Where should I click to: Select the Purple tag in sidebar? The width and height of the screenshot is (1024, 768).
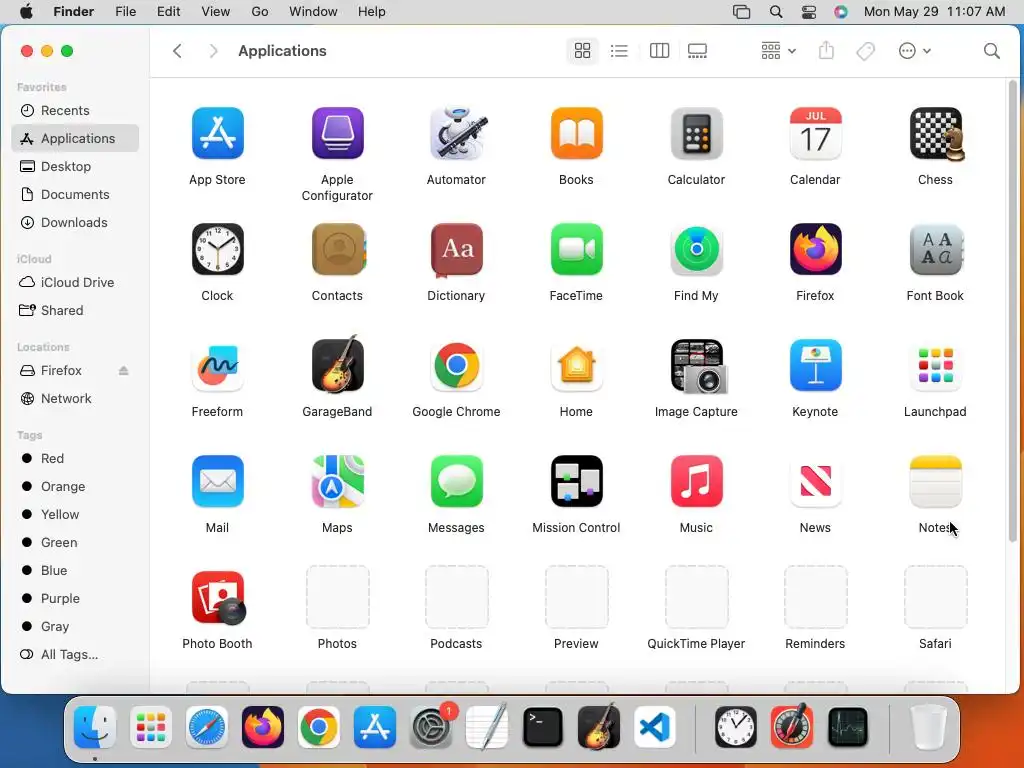click(75, 598)
